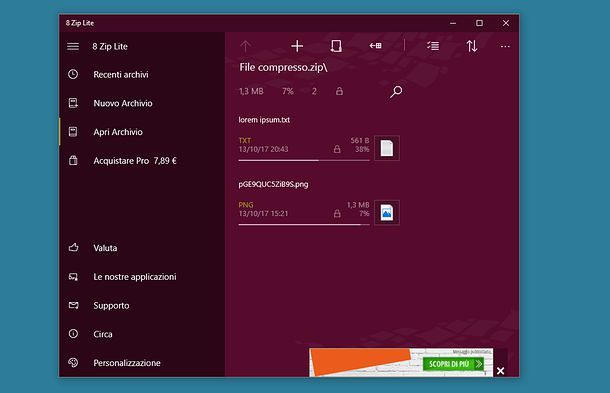
Task: Click the info Circa icon
Action: point(73,334)
